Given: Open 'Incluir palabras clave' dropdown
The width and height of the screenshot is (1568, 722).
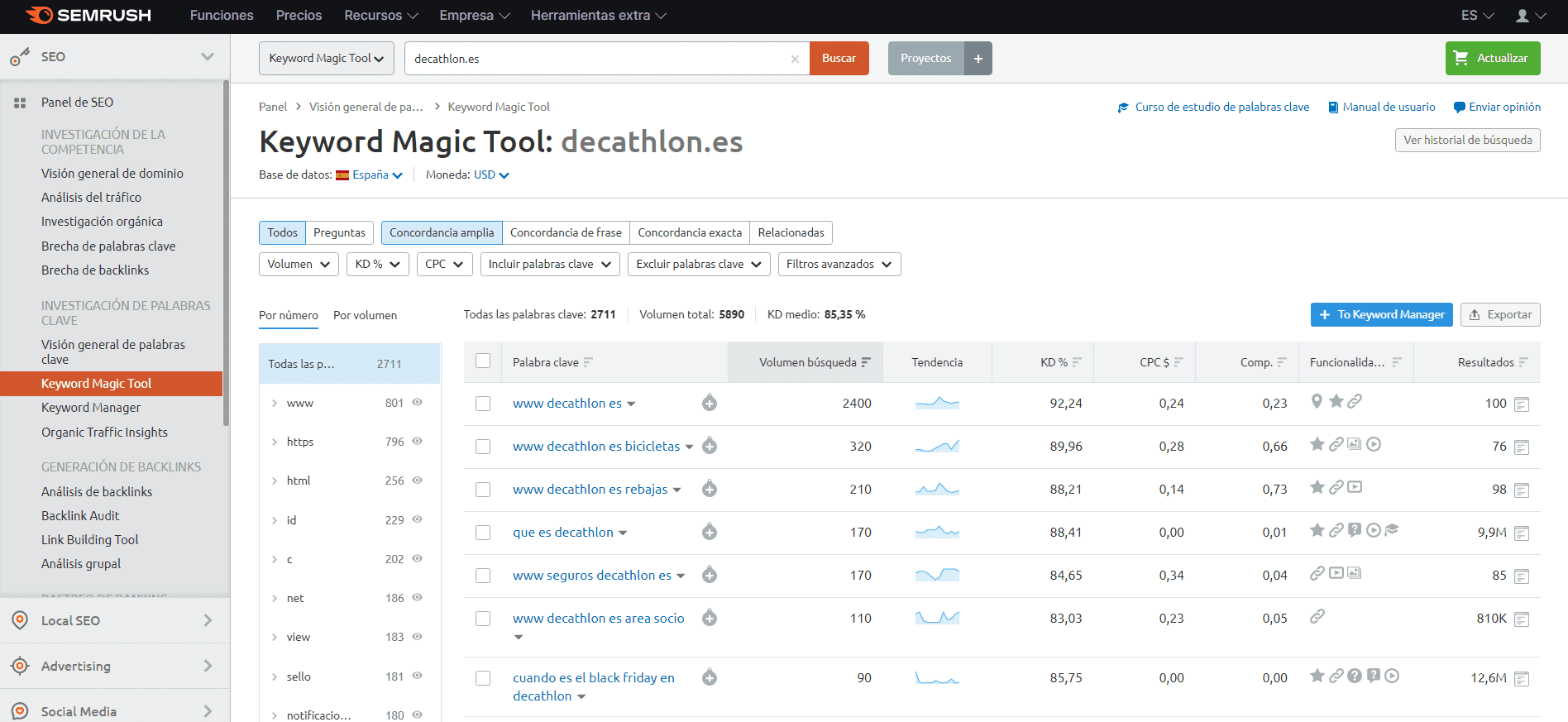Looking at the screenshot, I should pos(550,264).
